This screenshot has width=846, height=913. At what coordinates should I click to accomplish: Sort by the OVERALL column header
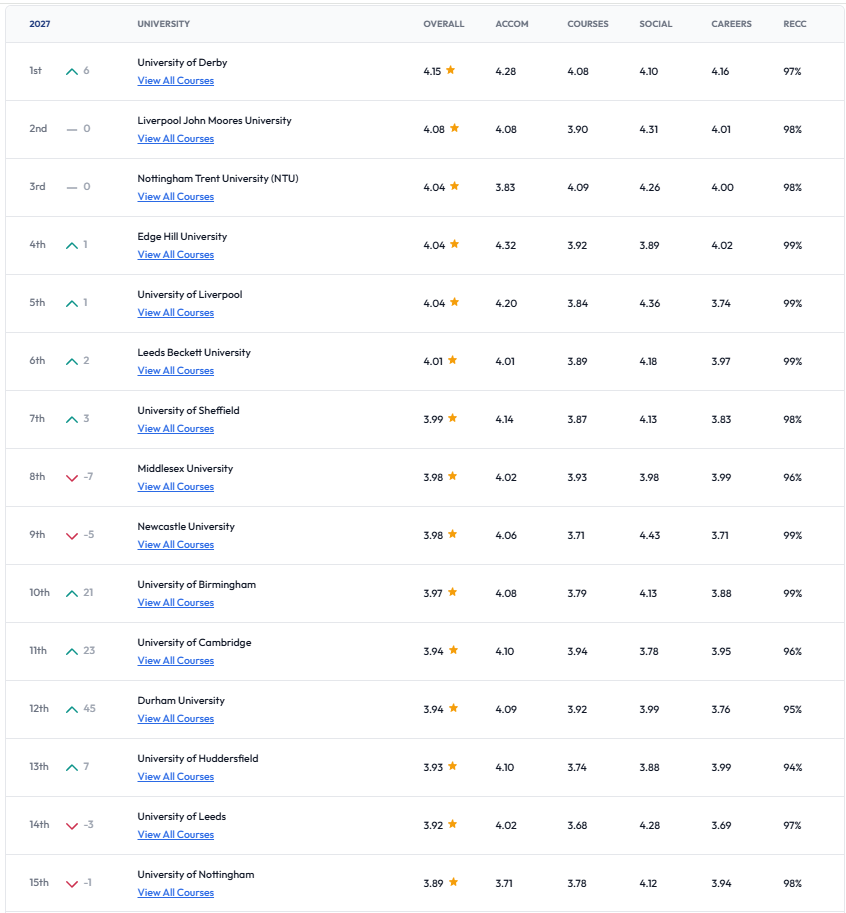click(x=444, y=24)
